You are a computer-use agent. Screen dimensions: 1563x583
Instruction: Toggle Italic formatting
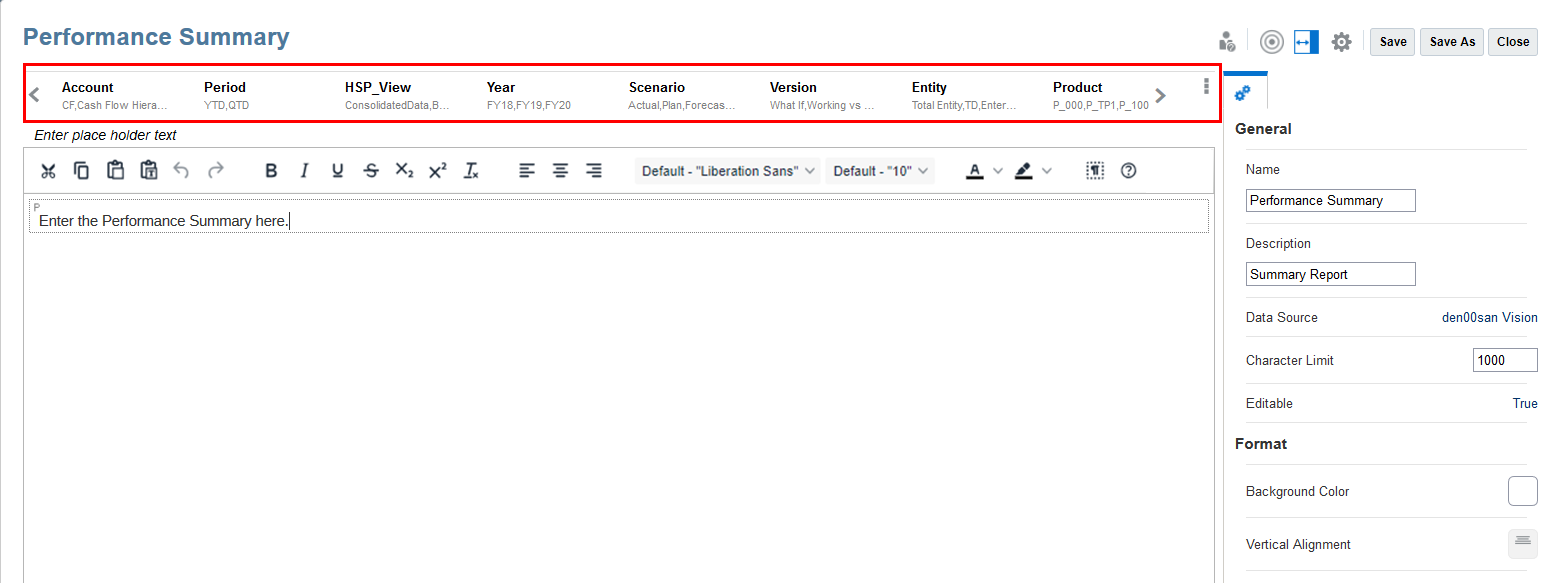coord(305,171)
